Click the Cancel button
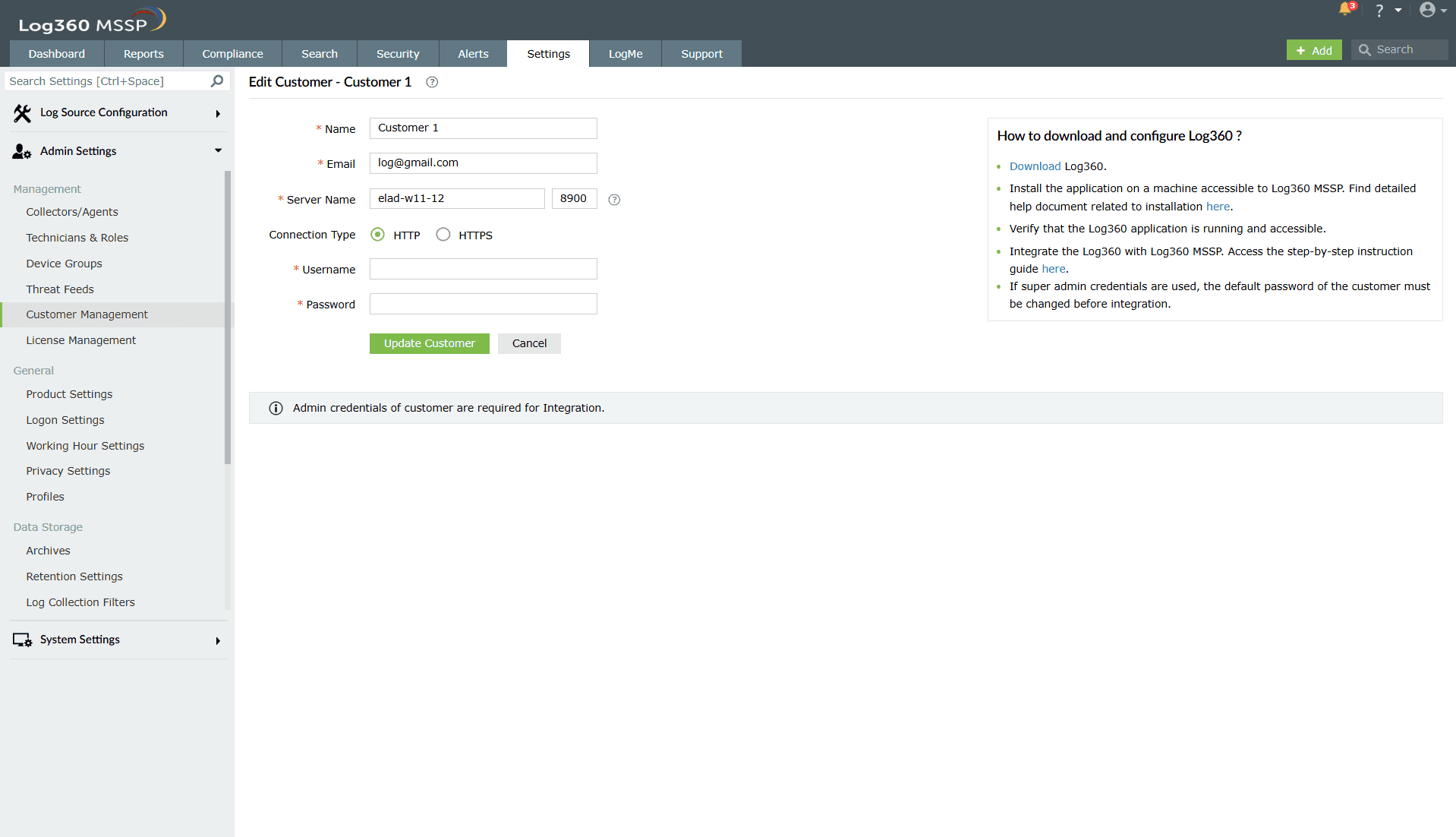Viewport: 1456px width, 837px height. point(529,343)
